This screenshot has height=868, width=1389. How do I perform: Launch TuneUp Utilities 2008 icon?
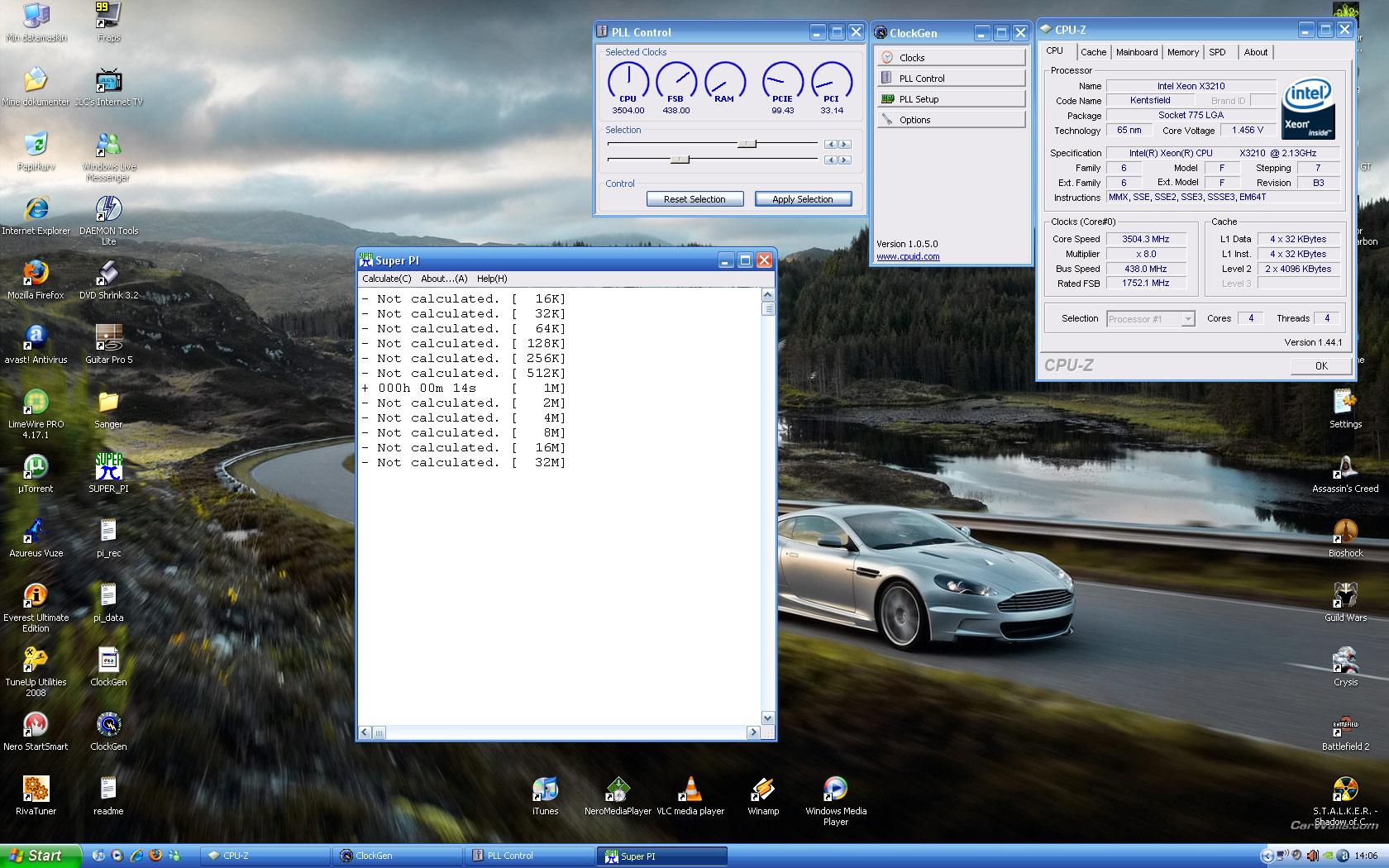36,671
